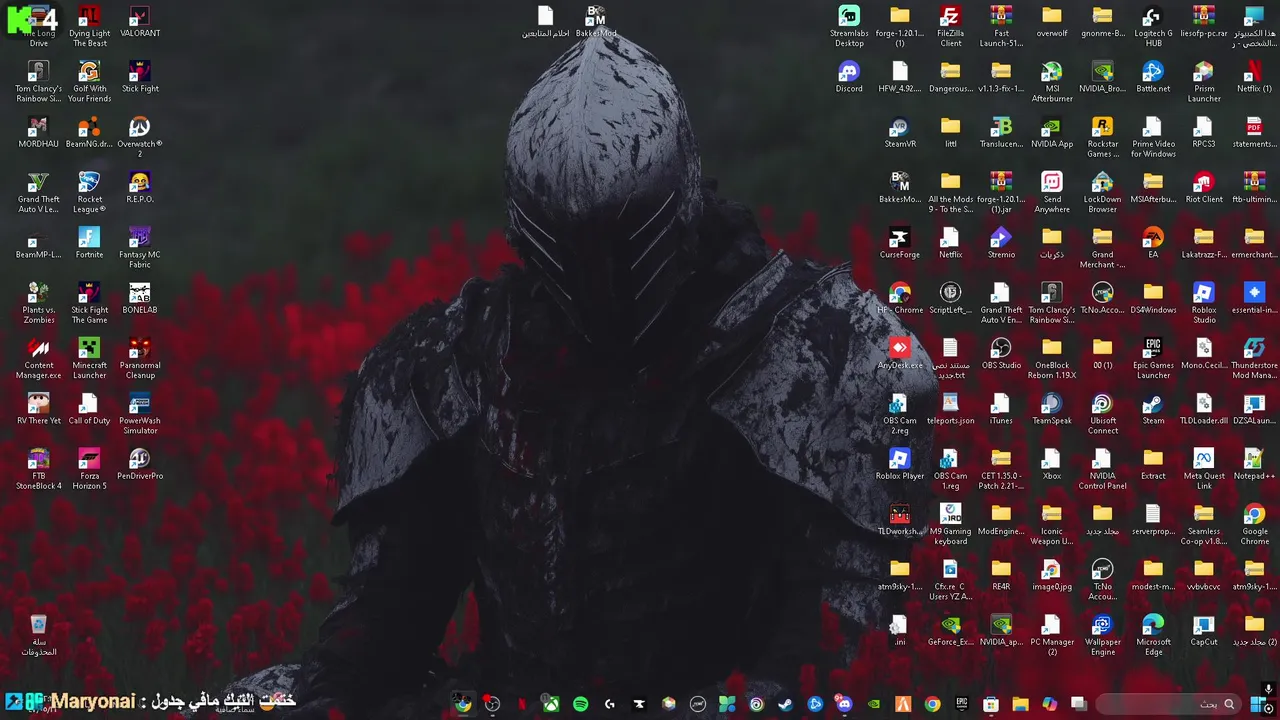Launch Overwatch 2 from the desktop
This screenshot has height=720, width=1280.
(140, 137)
